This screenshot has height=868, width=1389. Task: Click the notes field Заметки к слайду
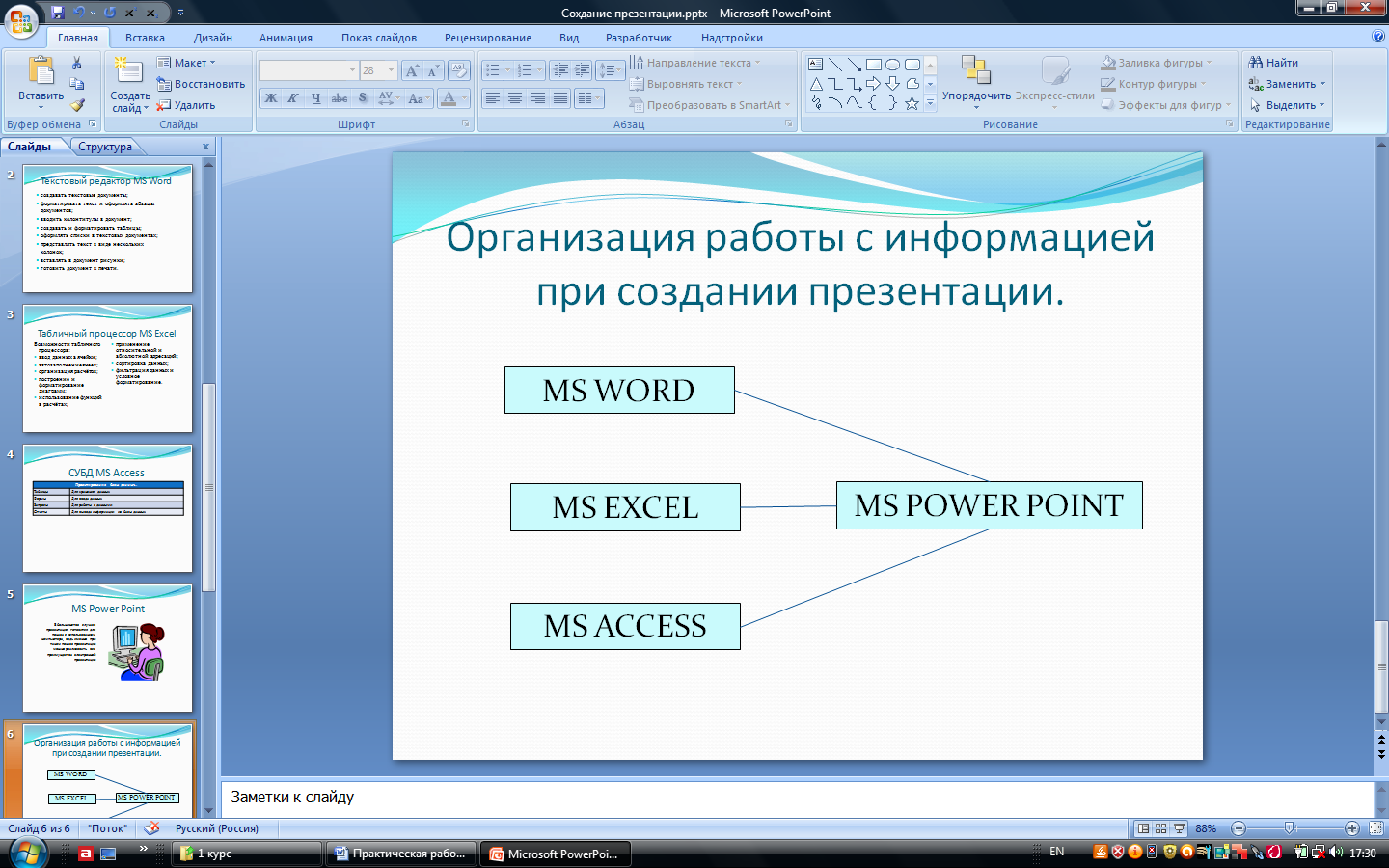coord(797,799)
